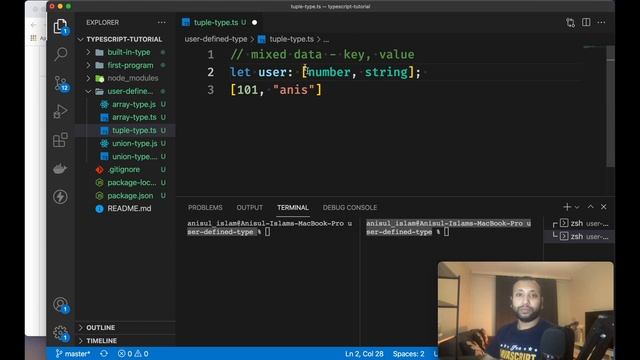Collapse the user-defined-type folder
This screenshot has width=640, height=360.
pos(130,91)
